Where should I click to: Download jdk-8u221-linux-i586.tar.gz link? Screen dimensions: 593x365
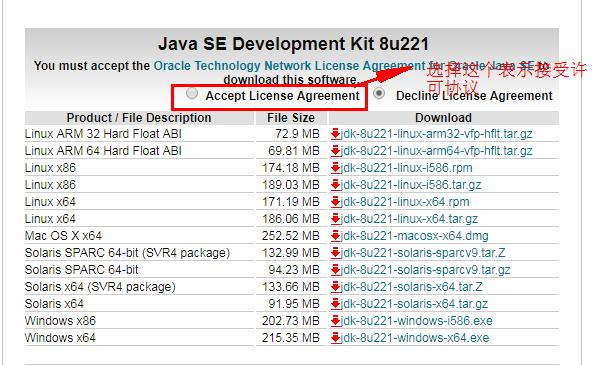411,185
